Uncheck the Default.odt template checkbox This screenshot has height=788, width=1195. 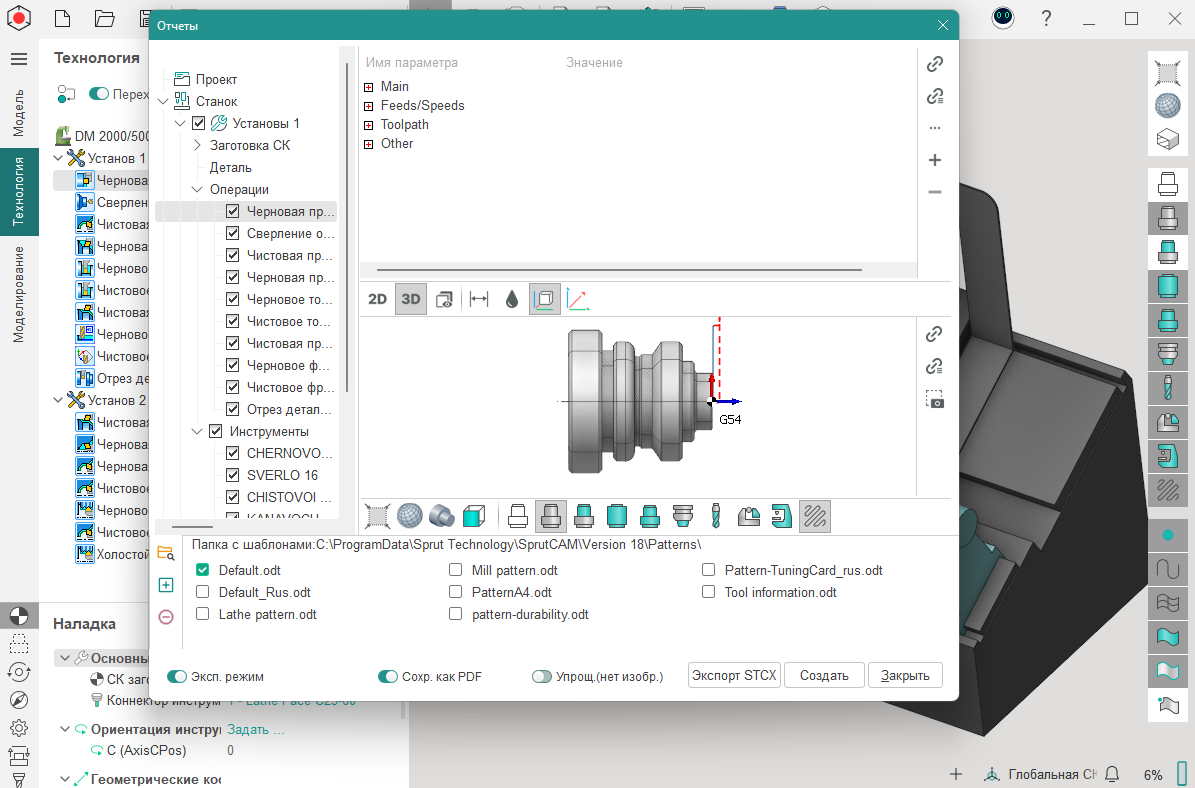[203, 570]
